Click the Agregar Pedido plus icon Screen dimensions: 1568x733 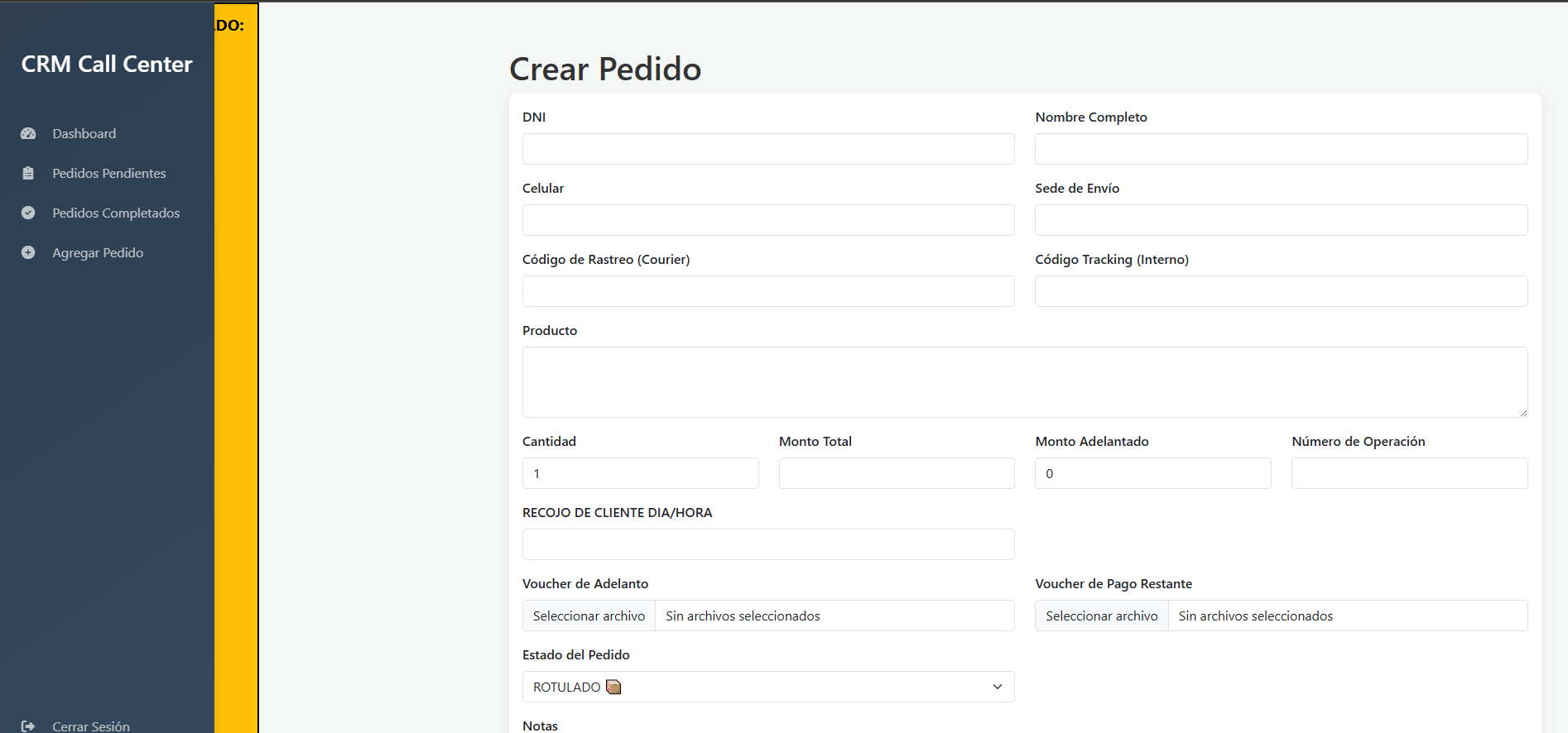coord(28,252)
